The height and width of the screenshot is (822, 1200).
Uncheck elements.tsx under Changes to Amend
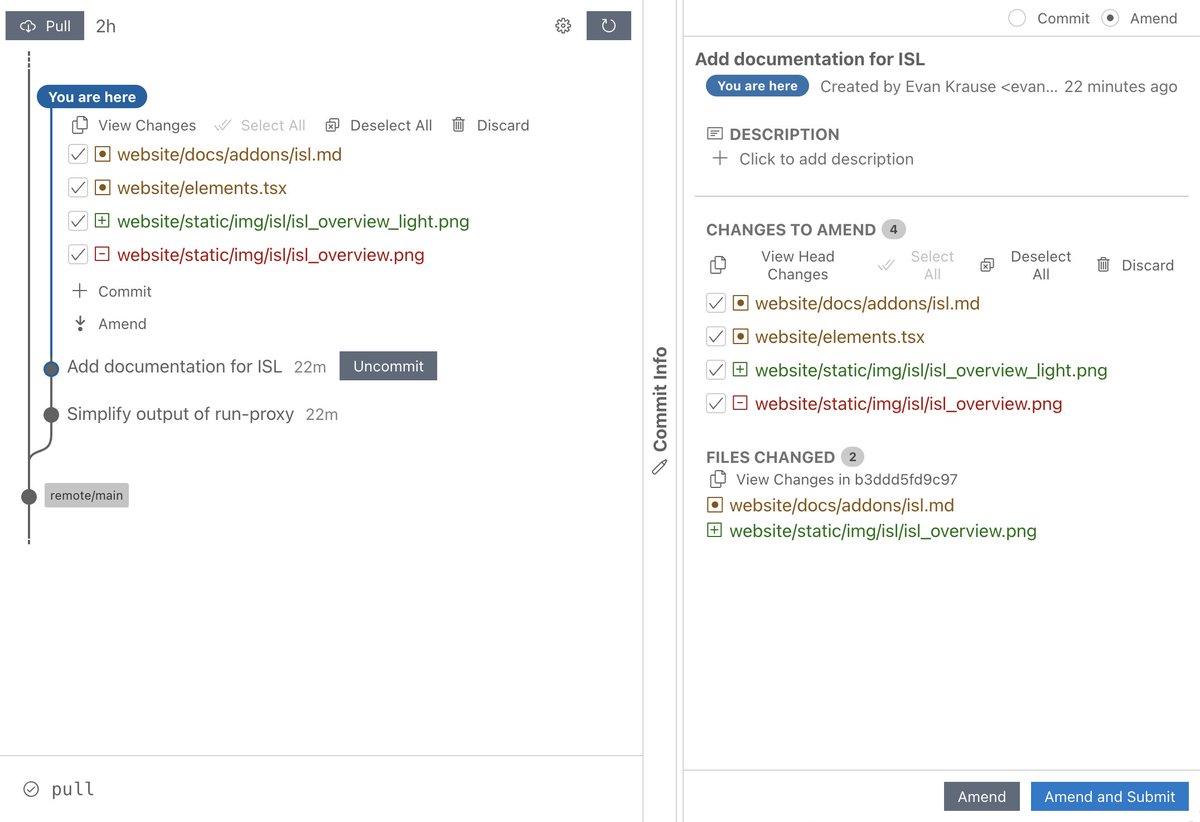point(716,337)
